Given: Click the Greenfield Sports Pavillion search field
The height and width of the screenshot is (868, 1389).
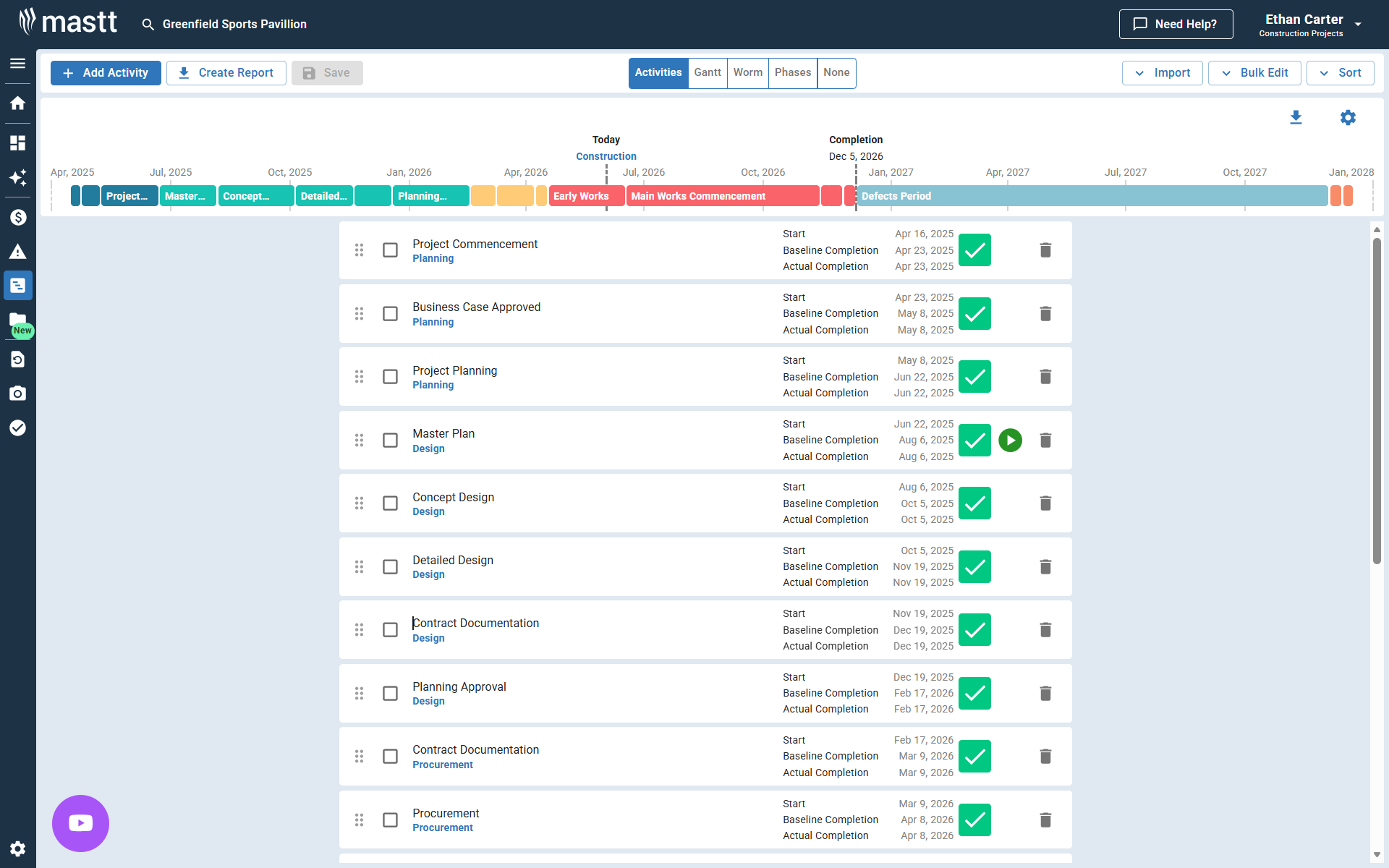Looking at the screenshot, I should 234,25.
